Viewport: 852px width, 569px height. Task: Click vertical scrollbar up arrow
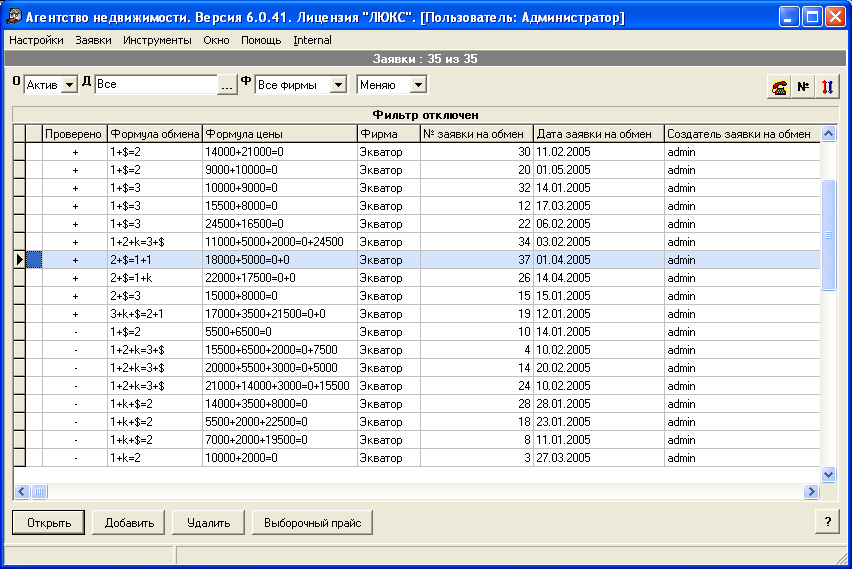[x=828, y=134]
